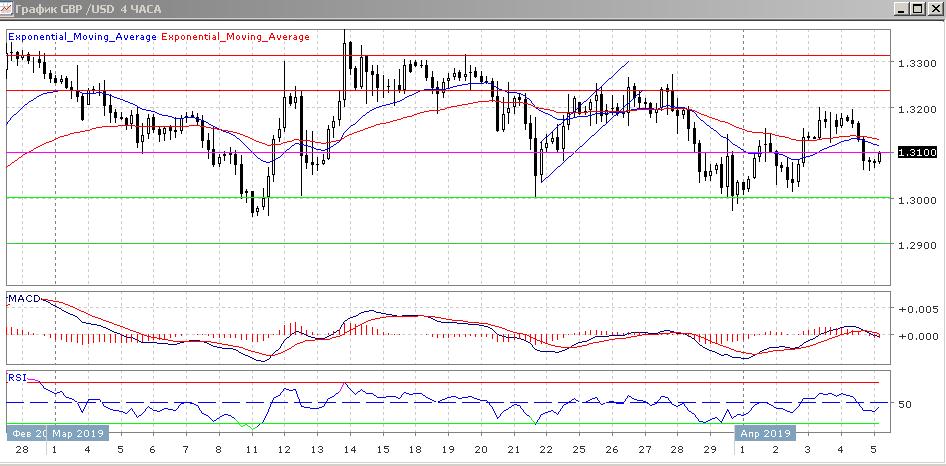Select the red Exponential_Moving_Average legend label
The image size is (946, 466).
tap(235, 36)
